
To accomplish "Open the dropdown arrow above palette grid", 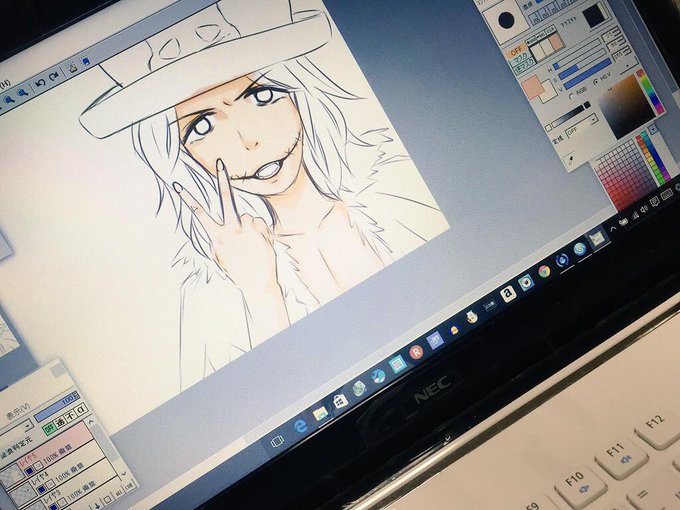I will [x=653, y=128].
